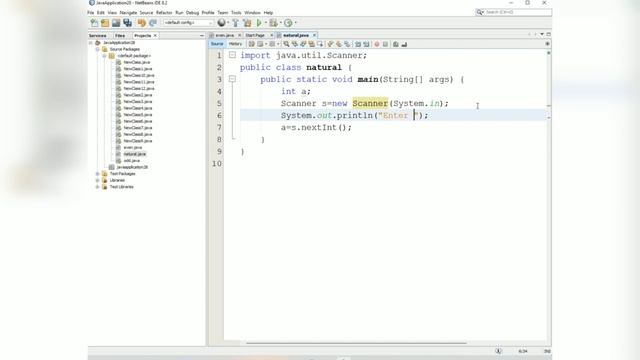Viewport: 640px width, 360px height.
Task: Click the Find Next Occurrence icon
Action: coord(303,44)
